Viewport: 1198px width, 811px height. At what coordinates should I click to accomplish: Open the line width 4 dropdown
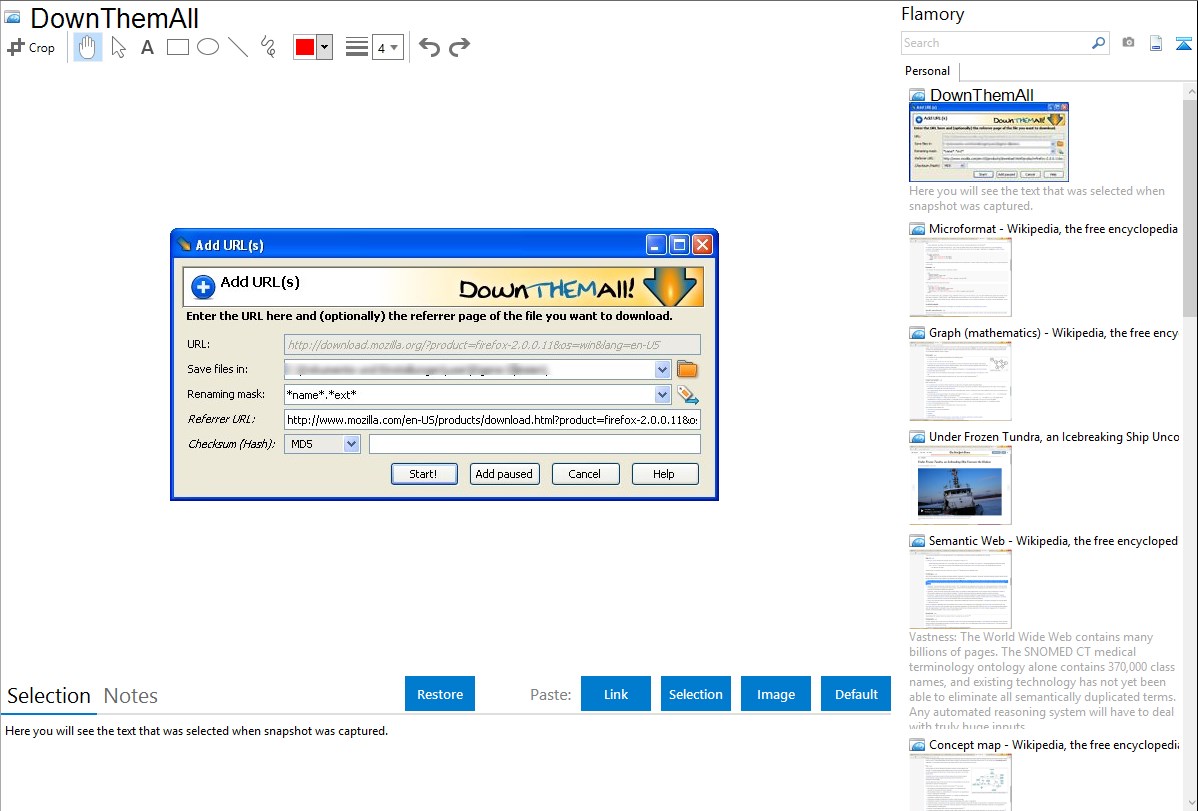pyautogui.click(x=387, y=47)
